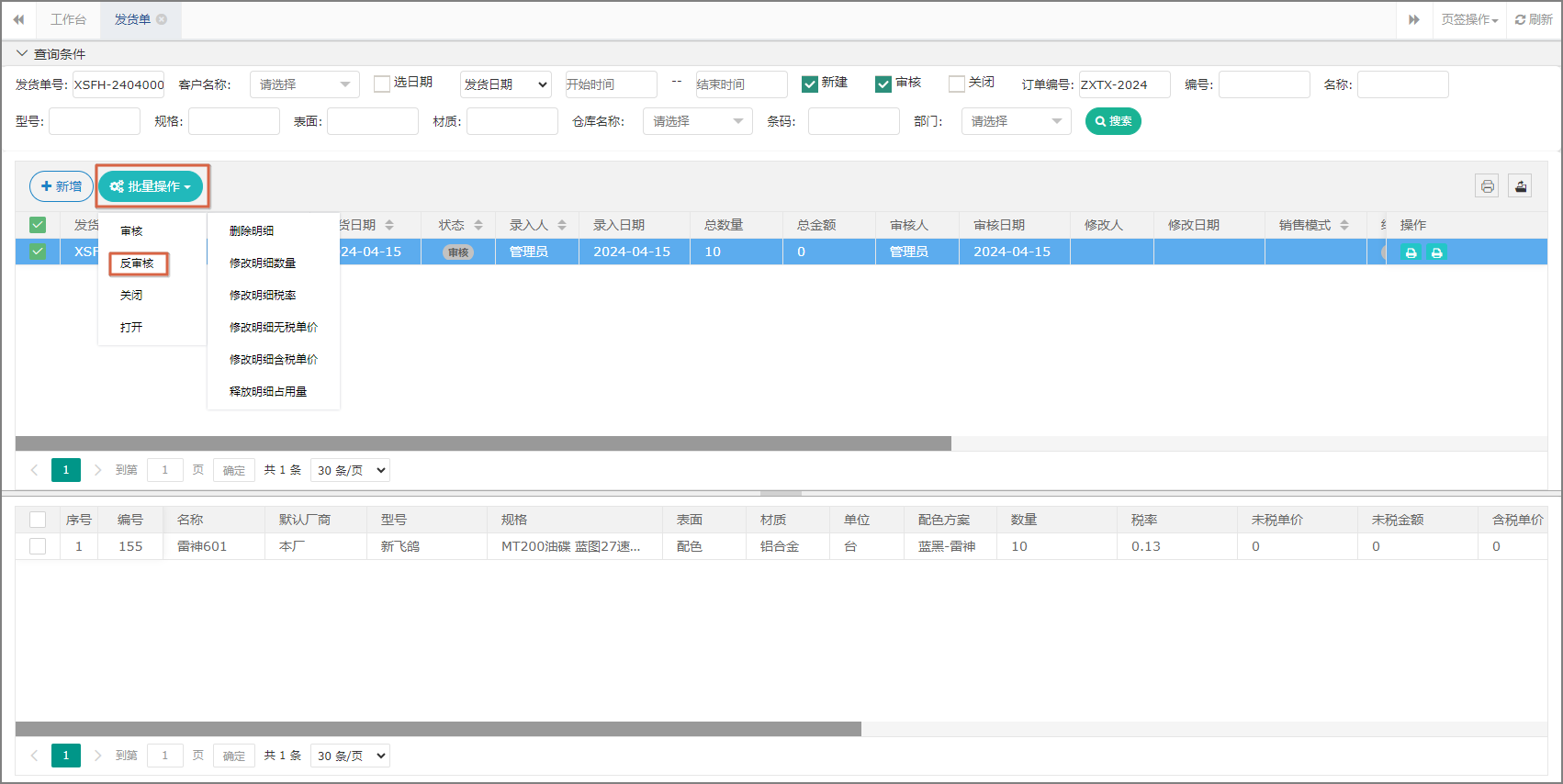This screenshot has height=784, width=1563.
Task: Choose 修改明细税率 in the batch menu
Action: pos(263,296)
